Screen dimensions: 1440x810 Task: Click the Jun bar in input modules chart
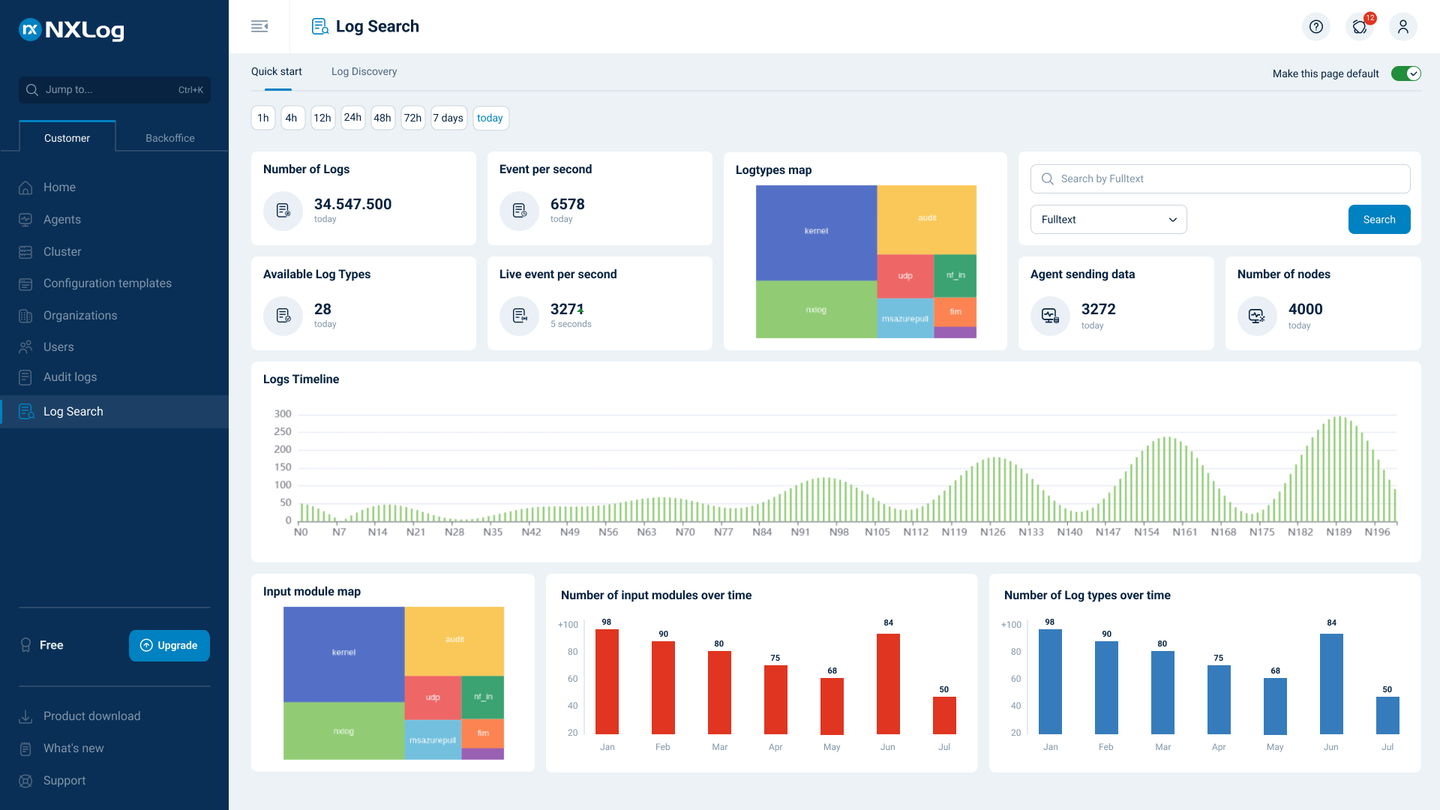(888, 684)
